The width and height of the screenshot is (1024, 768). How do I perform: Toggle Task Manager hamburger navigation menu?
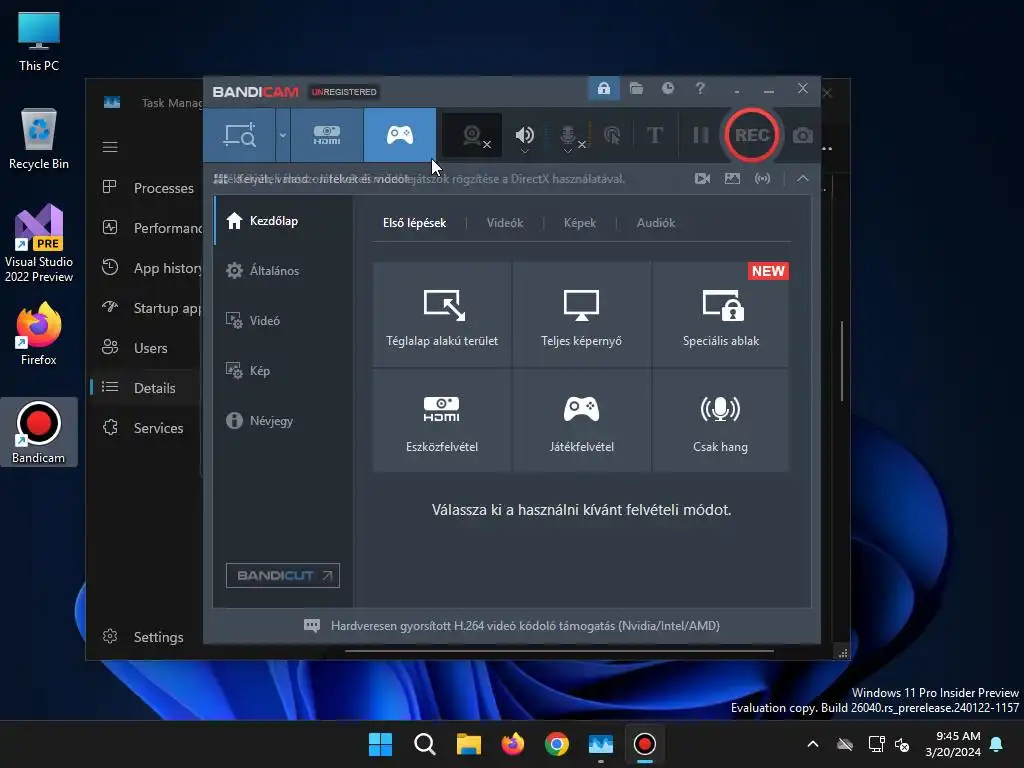point(110,147)
